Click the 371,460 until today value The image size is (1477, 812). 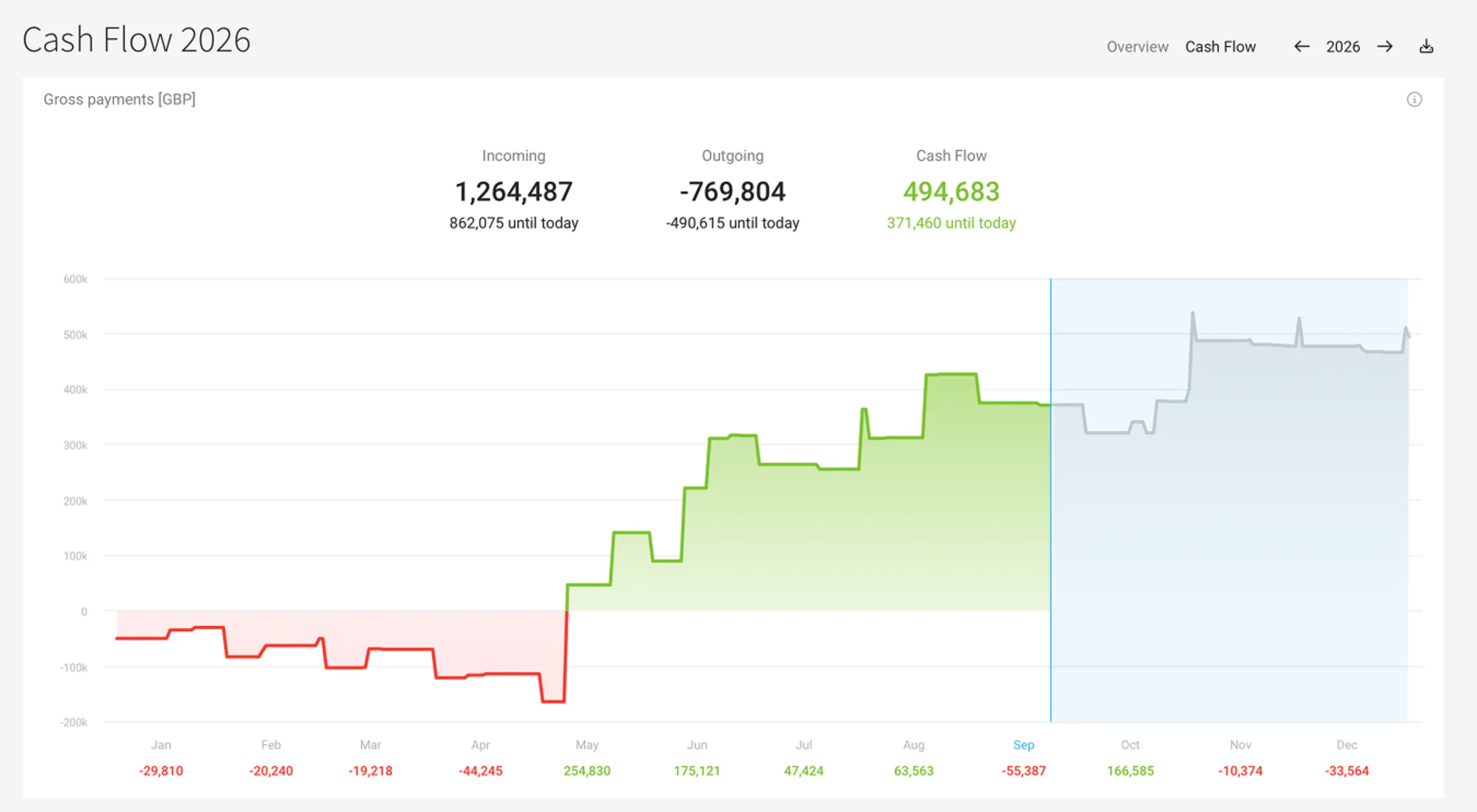[951, 224]
